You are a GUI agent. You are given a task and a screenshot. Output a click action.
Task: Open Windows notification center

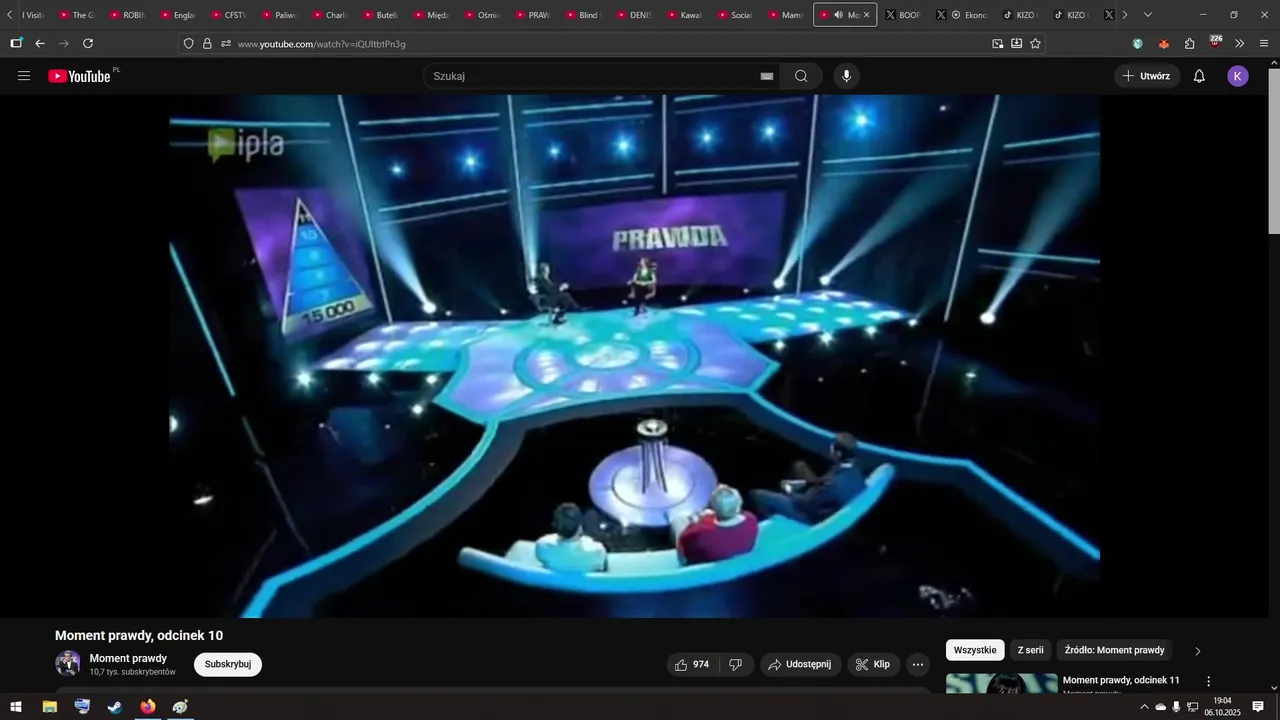(1258, 707)
